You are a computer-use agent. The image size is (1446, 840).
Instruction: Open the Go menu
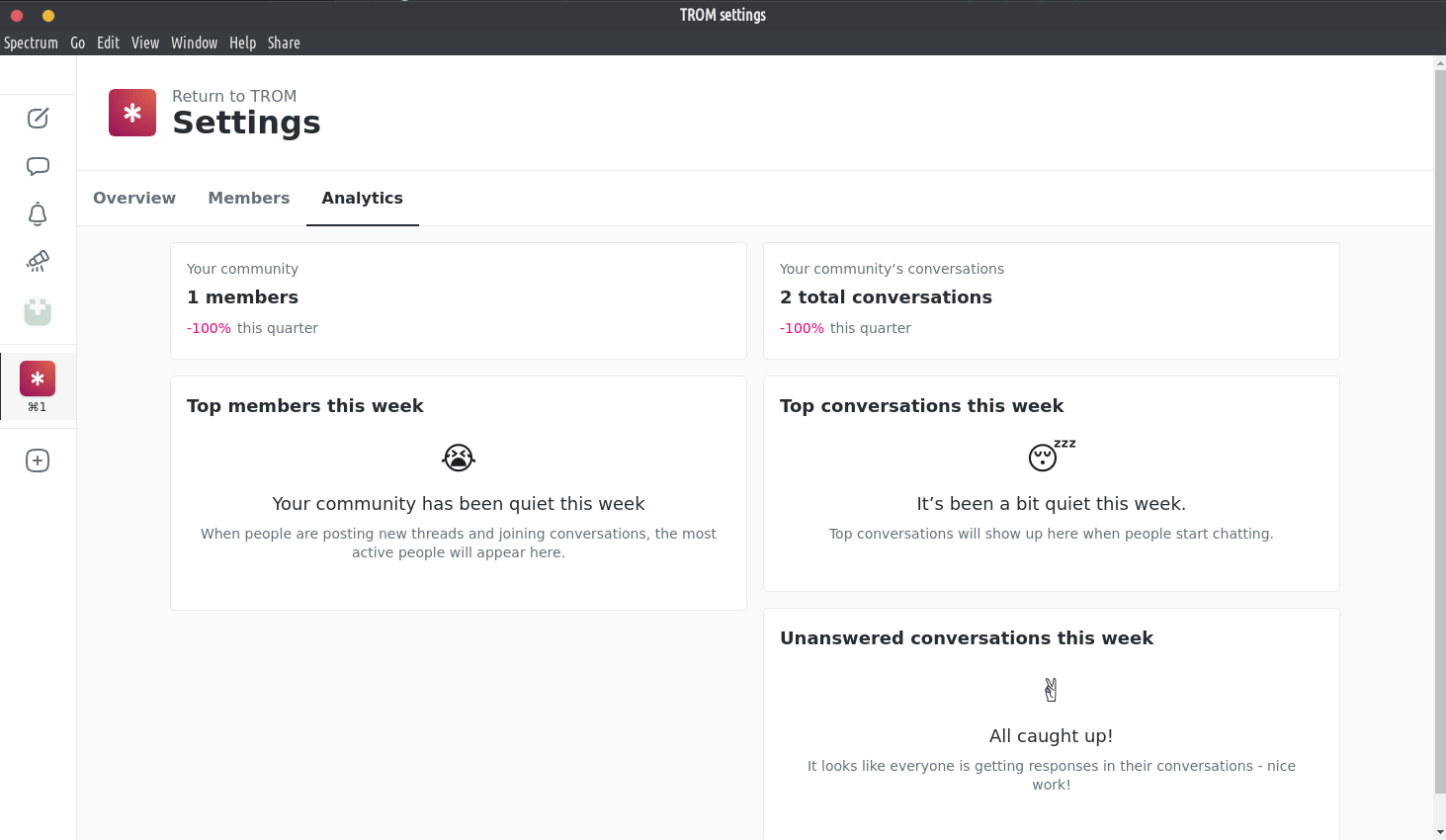(77, 42)
